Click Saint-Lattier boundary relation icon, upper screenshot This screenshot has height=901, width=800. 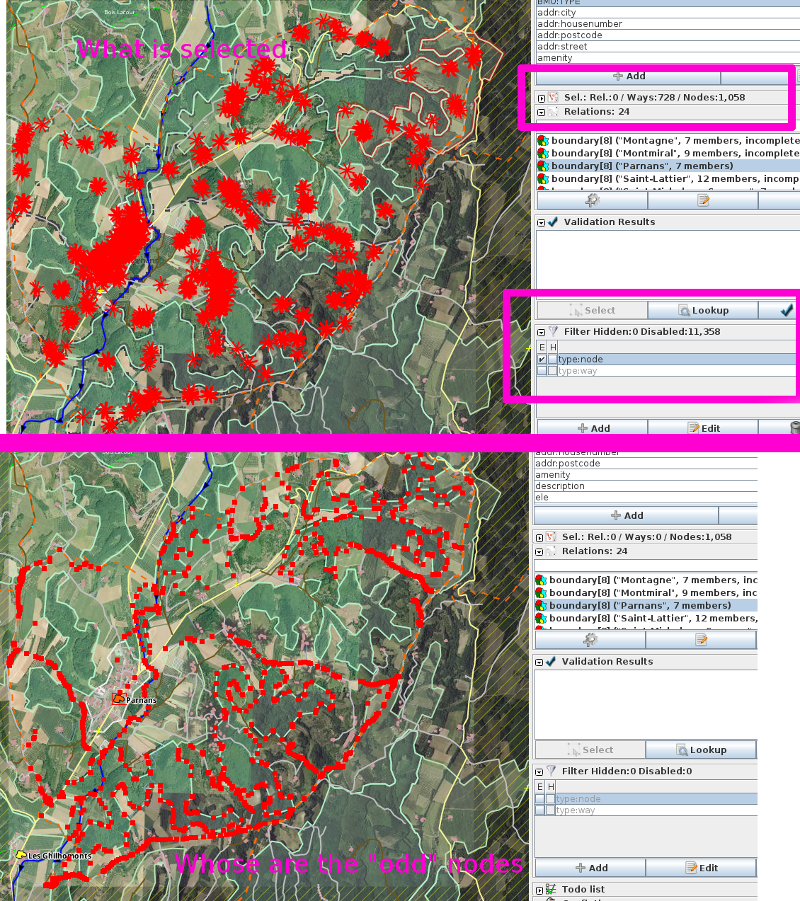(543, 179)
